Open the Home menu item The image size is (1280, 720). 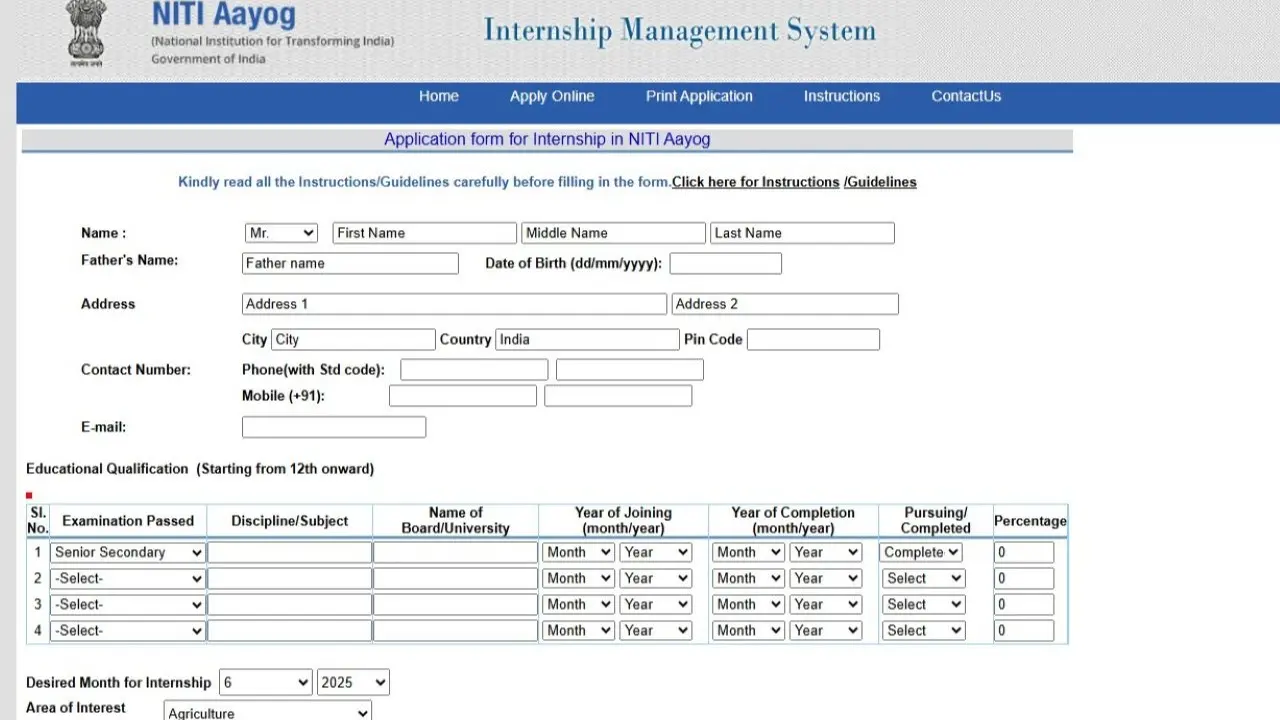pos(439,96)
